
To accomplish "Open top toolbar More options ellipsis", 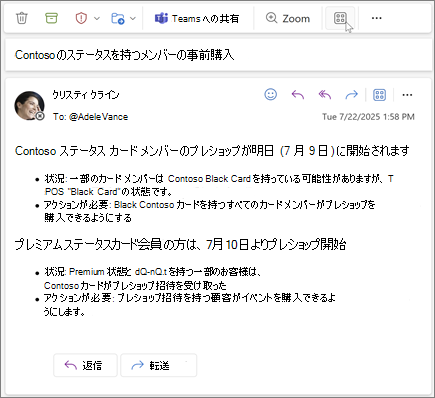I will [376, 18].
